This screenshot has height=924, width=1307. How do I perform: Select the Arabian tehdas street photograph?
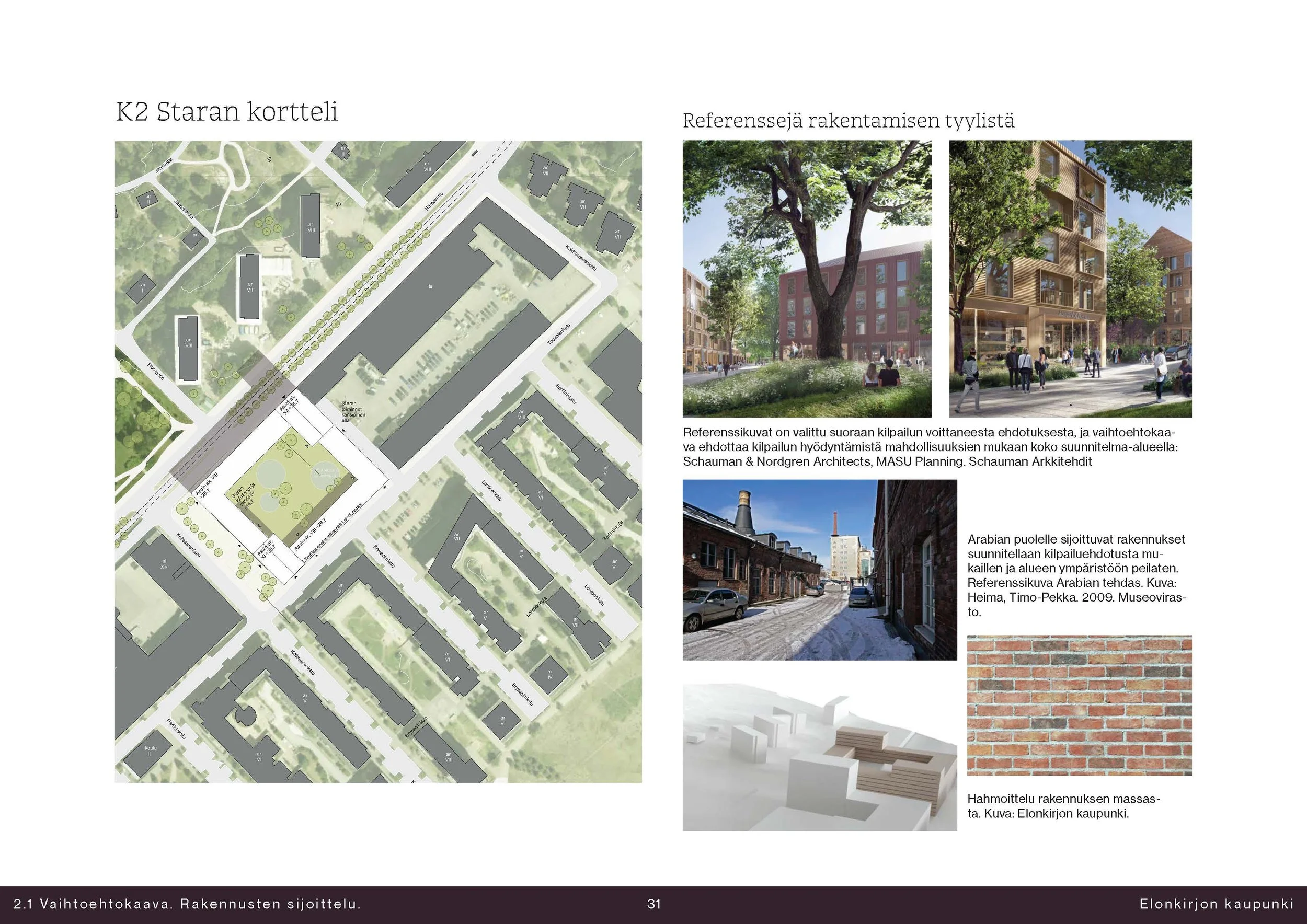(x=819, y=570)
